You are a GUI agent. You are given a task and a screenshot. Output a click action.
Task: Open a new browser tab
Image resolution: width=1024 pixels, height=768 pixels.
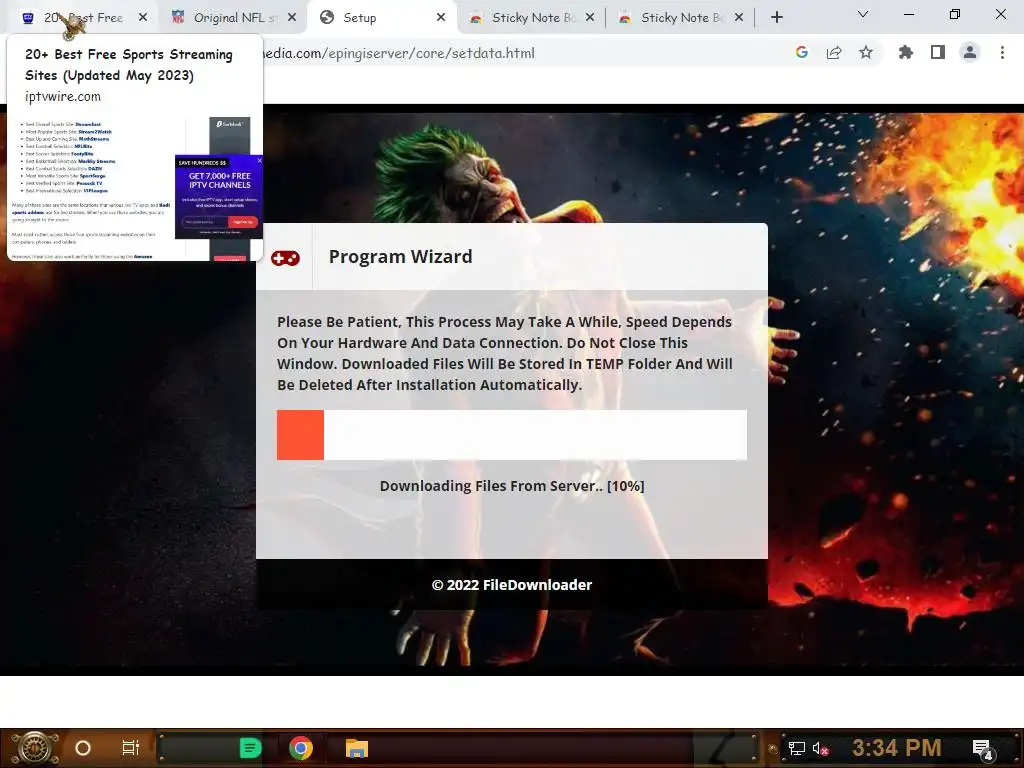coord(776,18)
